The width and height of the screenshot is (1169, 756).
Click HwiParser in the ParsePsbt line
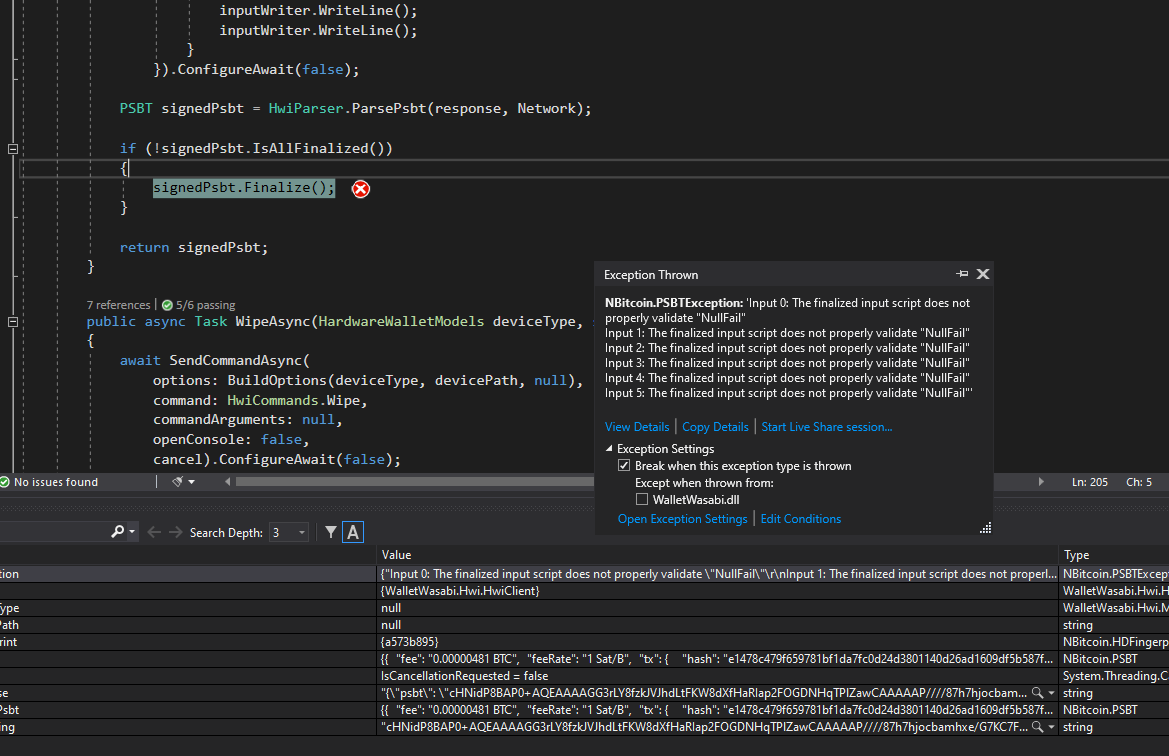pyautogui.click(x=306, y=108)
